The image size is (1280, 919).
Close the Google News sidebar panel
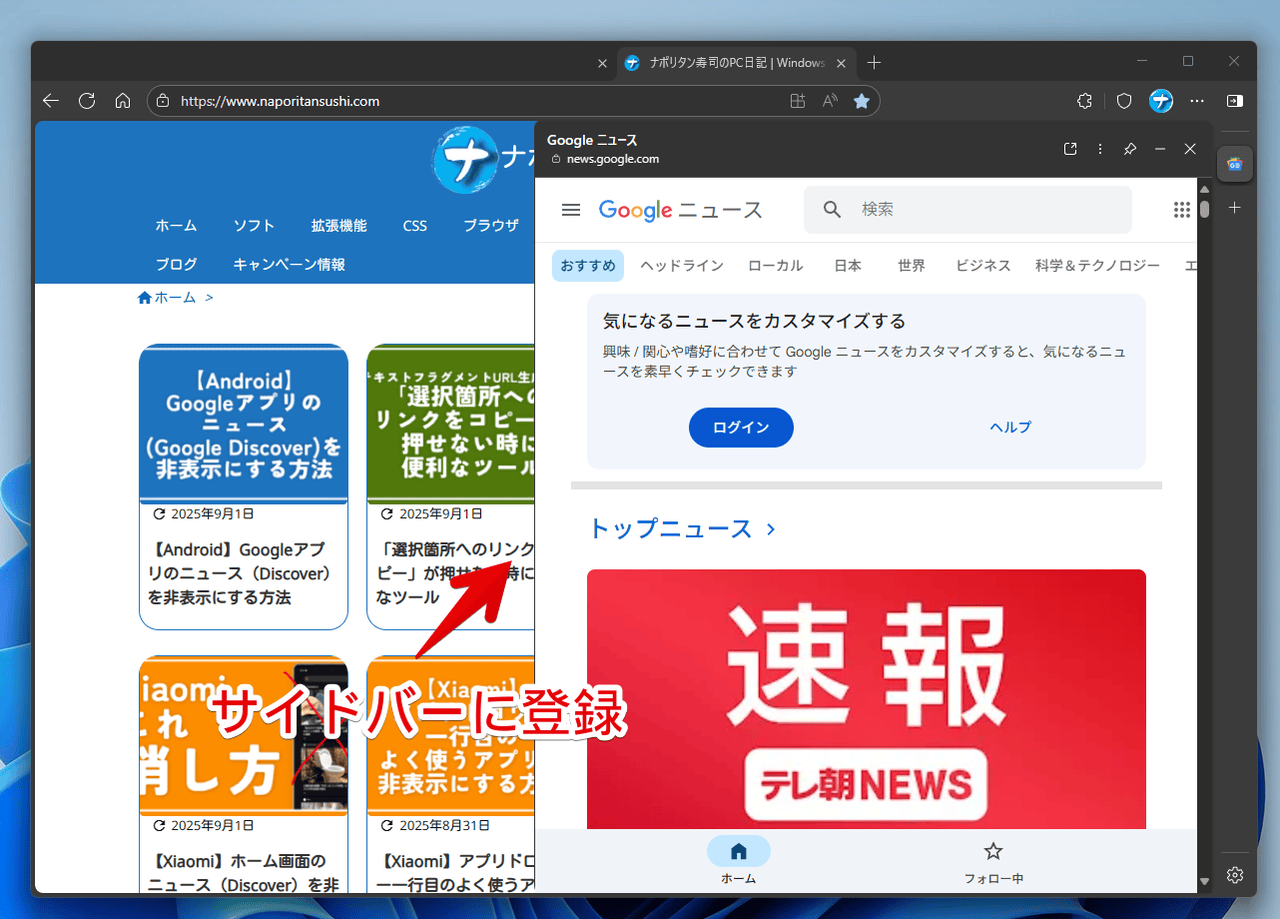[x=1190, y=149]
